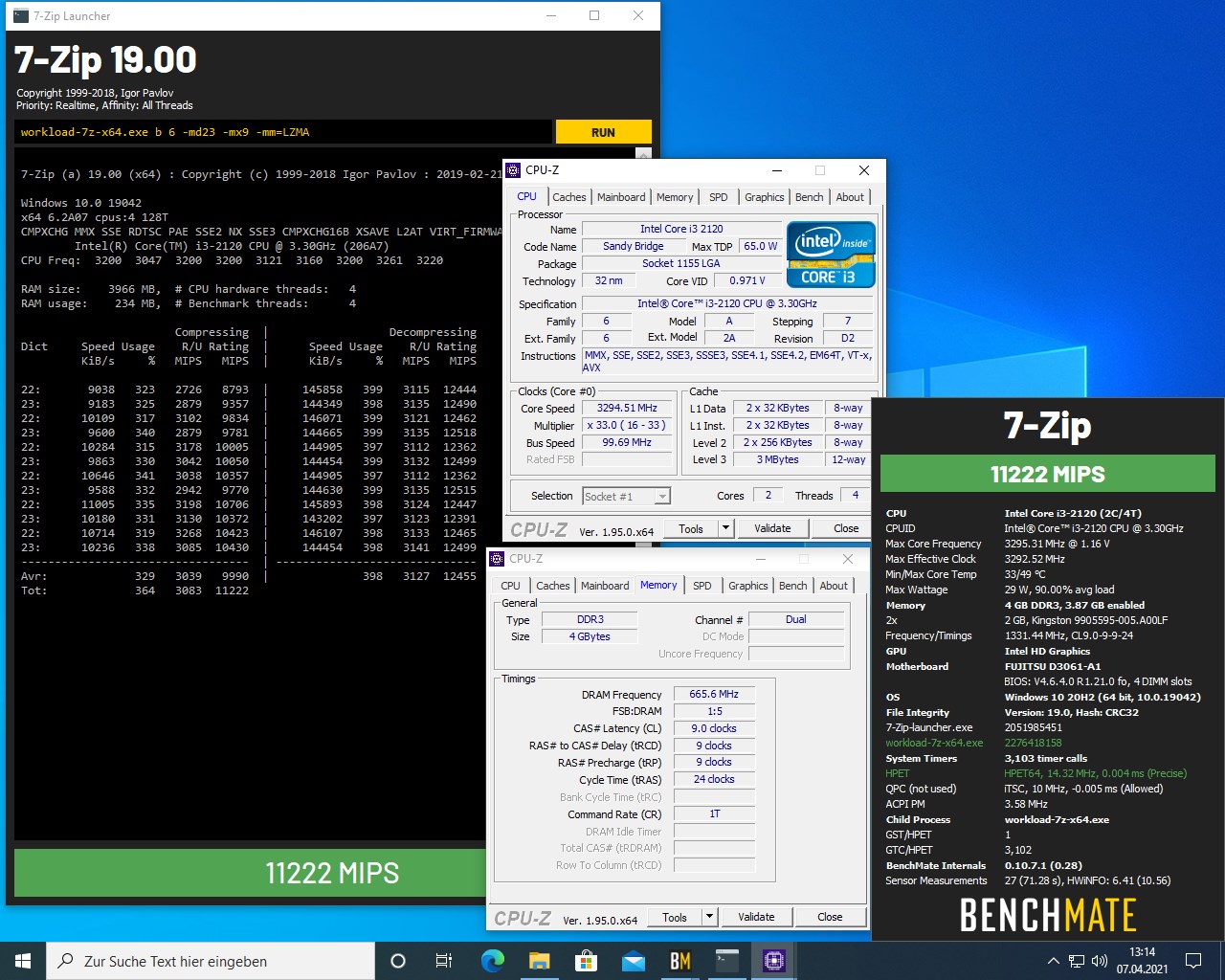Click the DRAM Frequency value 665.6 MHz
The width and height of the screenshot is (1225, 980).
(714, 694)
